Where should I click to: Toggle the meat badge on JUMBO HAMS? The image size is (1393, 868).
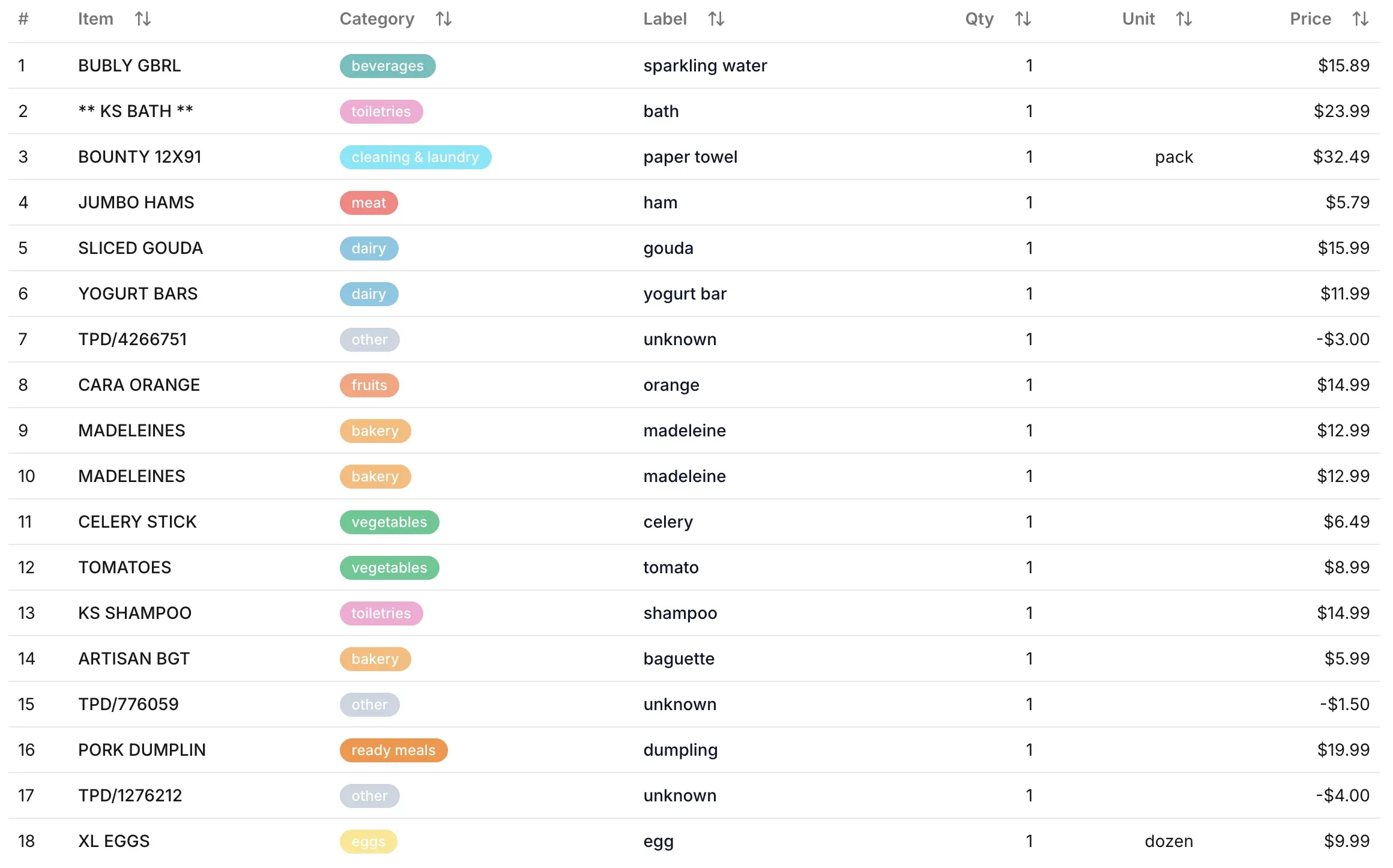[x=368, y=203]
